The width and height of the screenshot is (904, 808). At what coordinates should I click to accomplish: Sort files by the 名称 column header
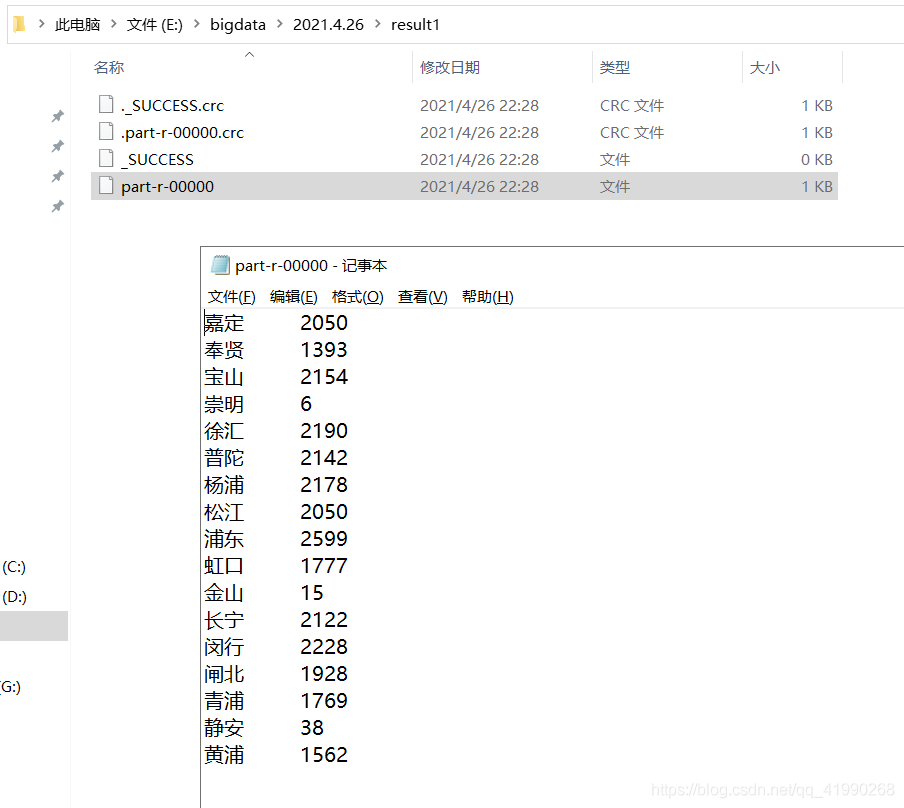[109, 67]
